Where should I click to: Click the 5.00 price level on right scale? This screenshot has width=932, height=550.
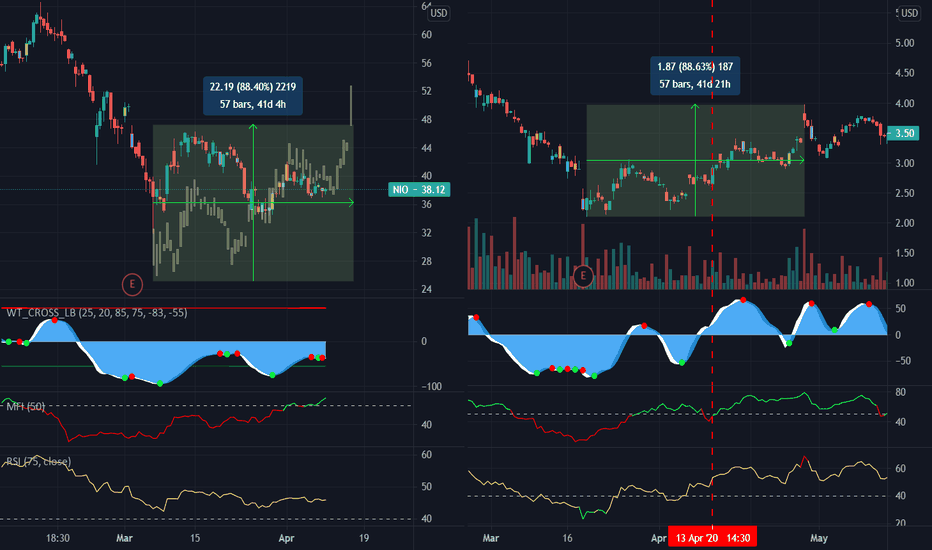pos(905,43)
